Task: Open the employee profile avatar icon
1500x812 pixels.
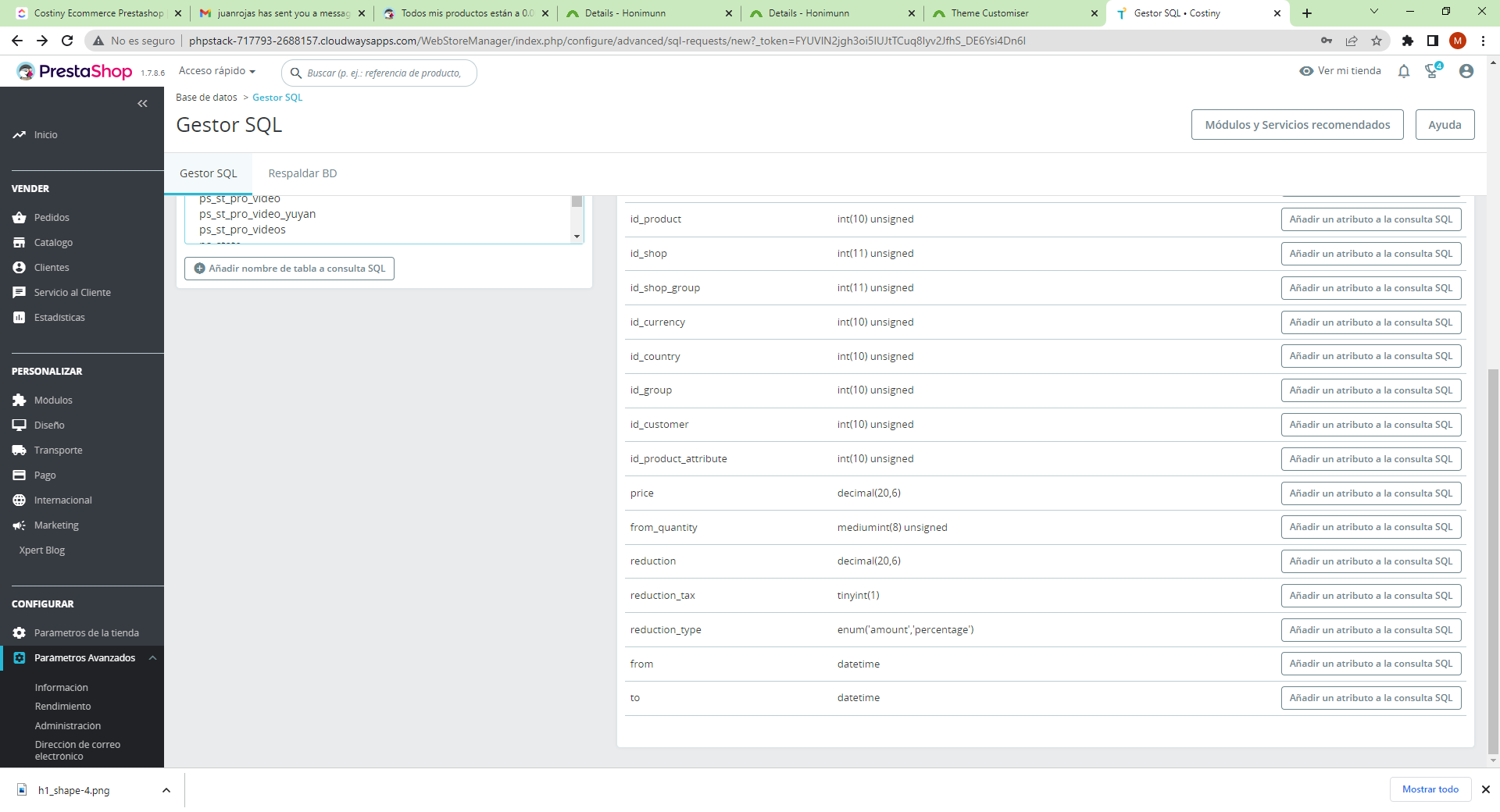Action: point(1466,71)
